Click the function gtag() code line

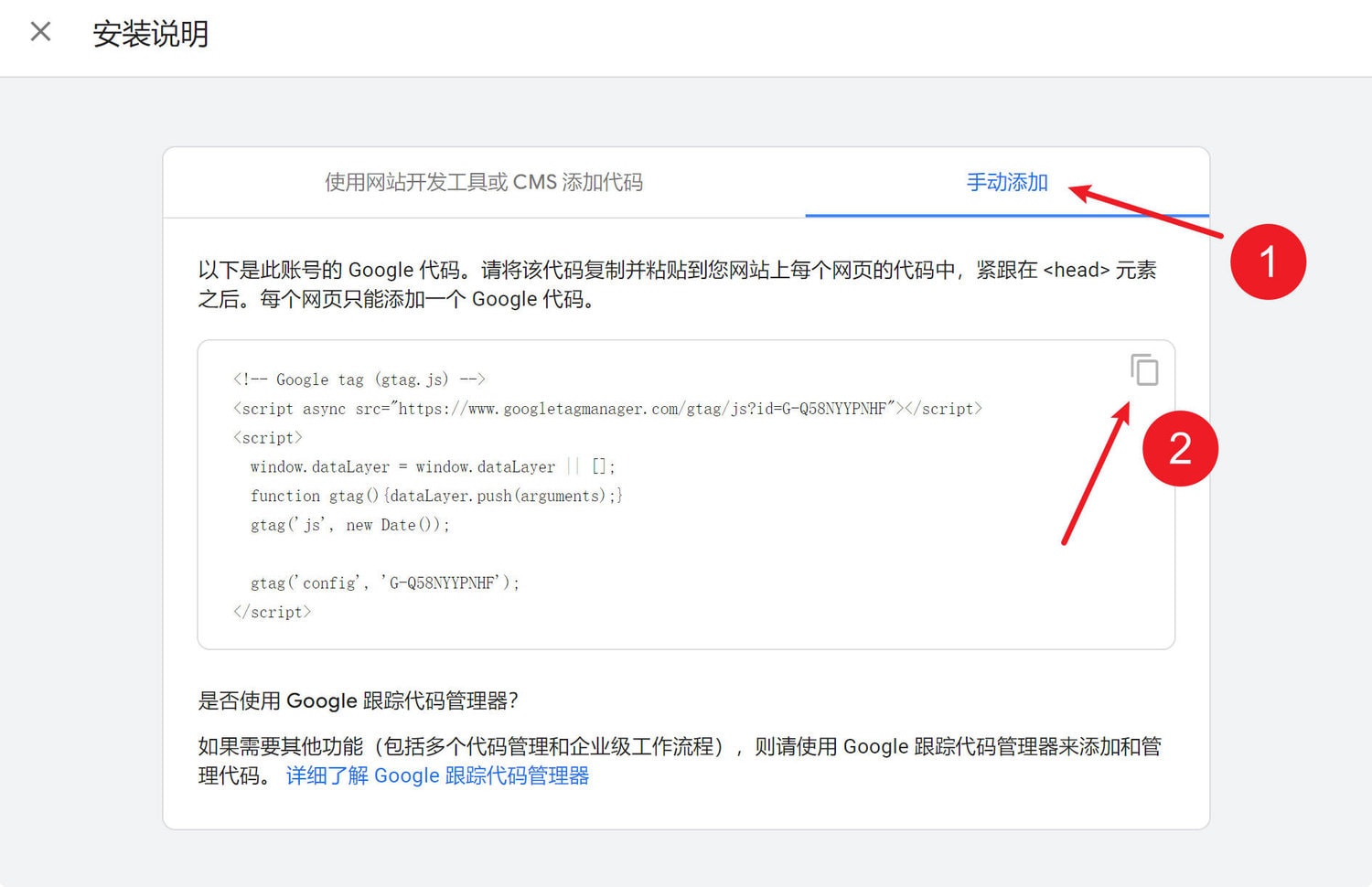[x=436, y=496]
